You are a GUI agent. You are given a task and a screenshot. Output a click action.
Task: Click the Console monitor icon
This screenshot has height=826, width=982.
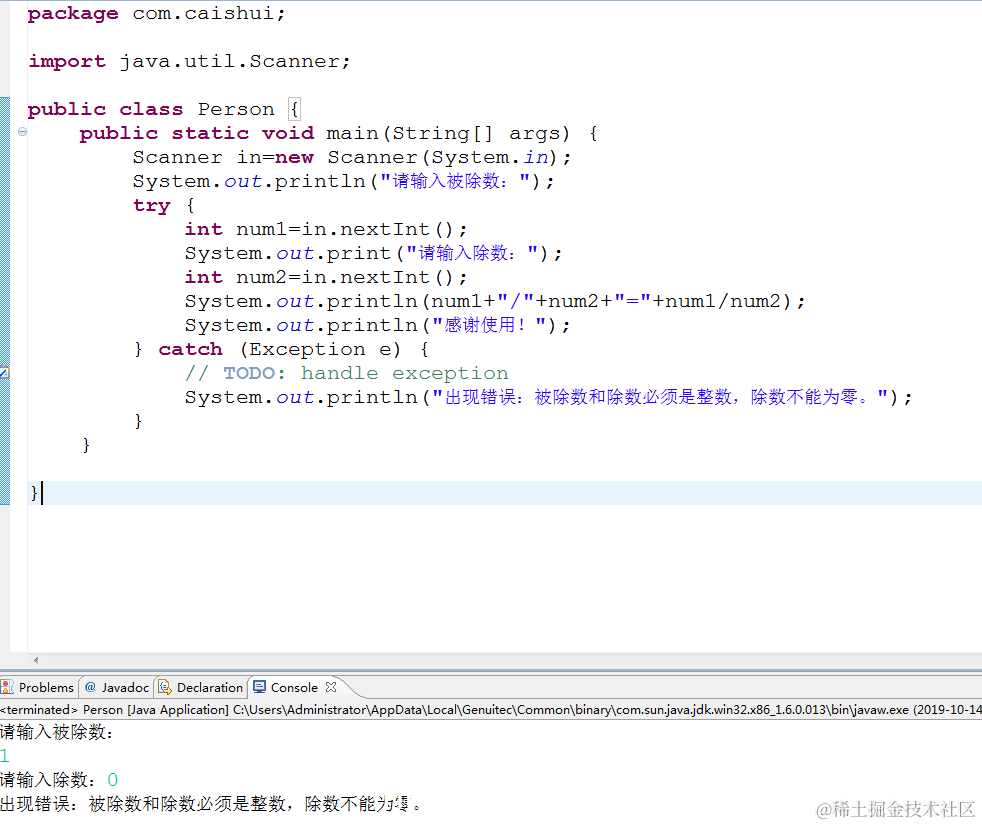(x=259, y=688)
